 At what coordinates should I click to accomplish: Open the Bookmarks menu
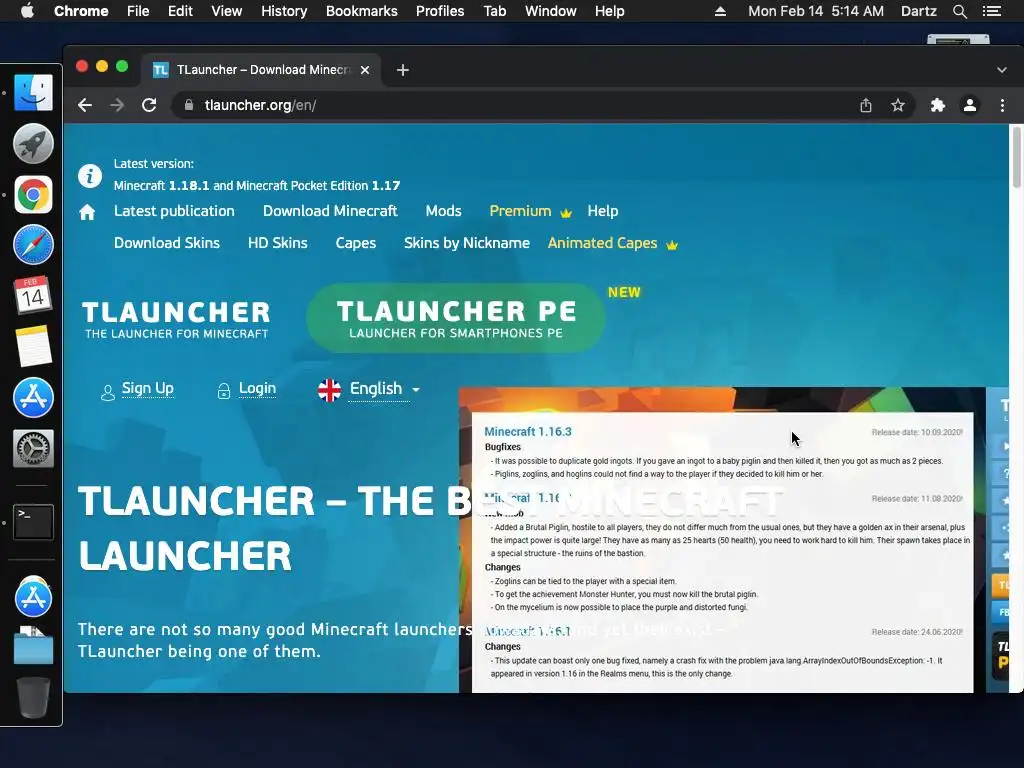pyautogui.click(x=362, y=11)
